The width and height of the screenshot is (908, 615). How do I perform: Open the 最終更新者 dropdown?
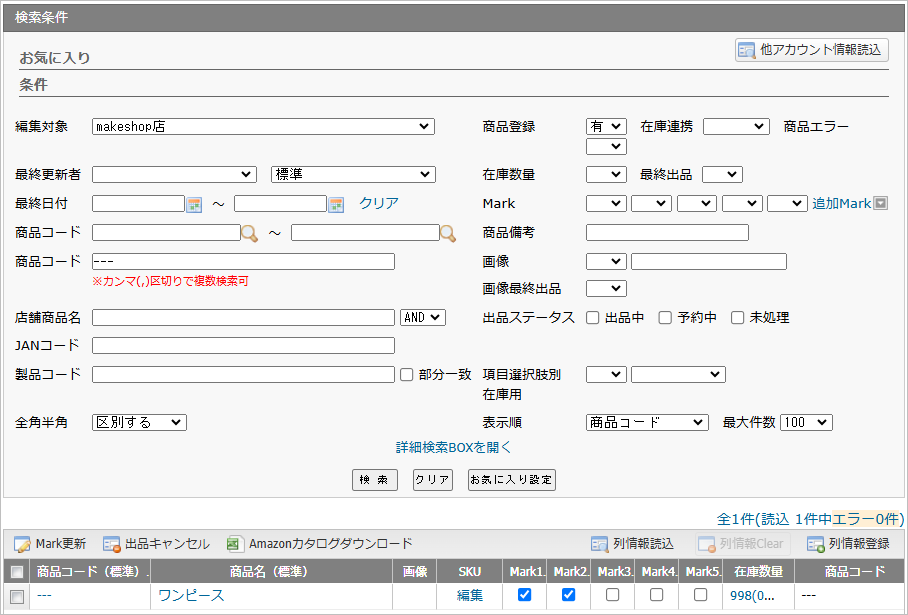pos(174,174)
